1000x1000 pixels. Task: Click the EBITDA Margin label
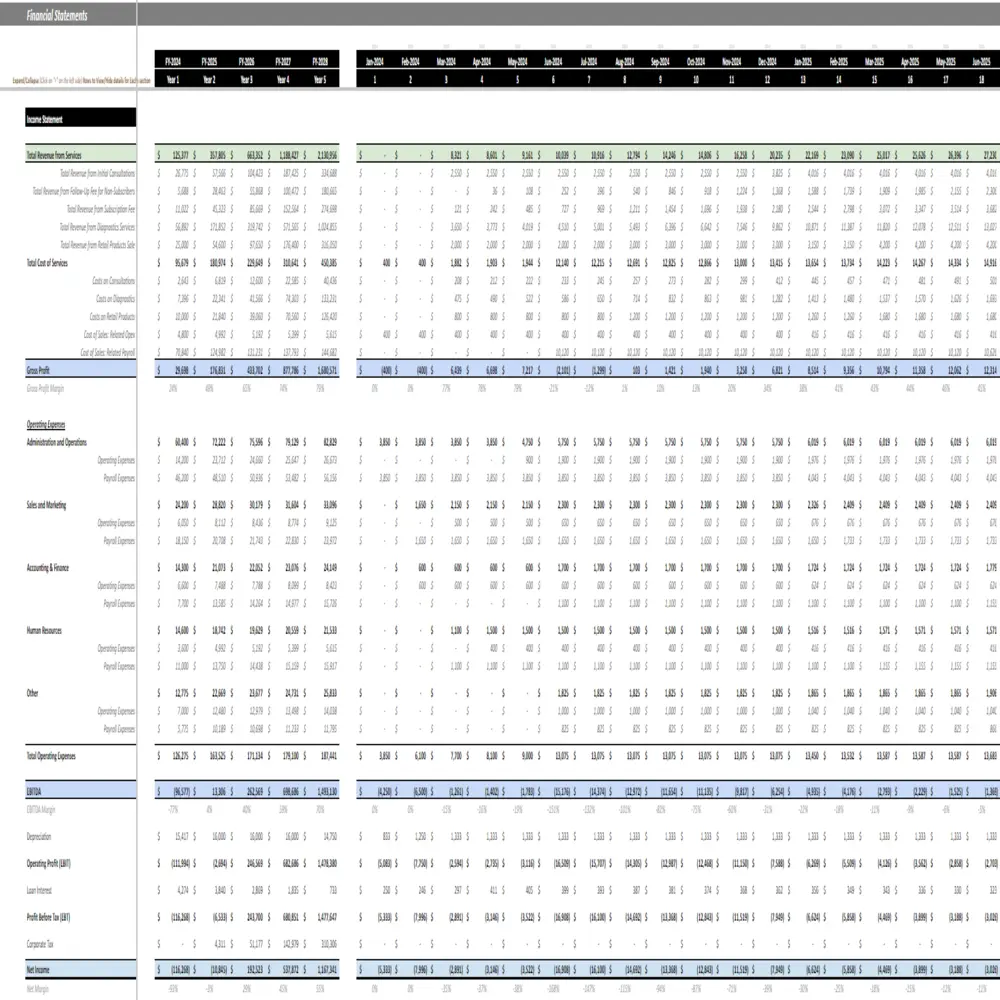(41, 809)
